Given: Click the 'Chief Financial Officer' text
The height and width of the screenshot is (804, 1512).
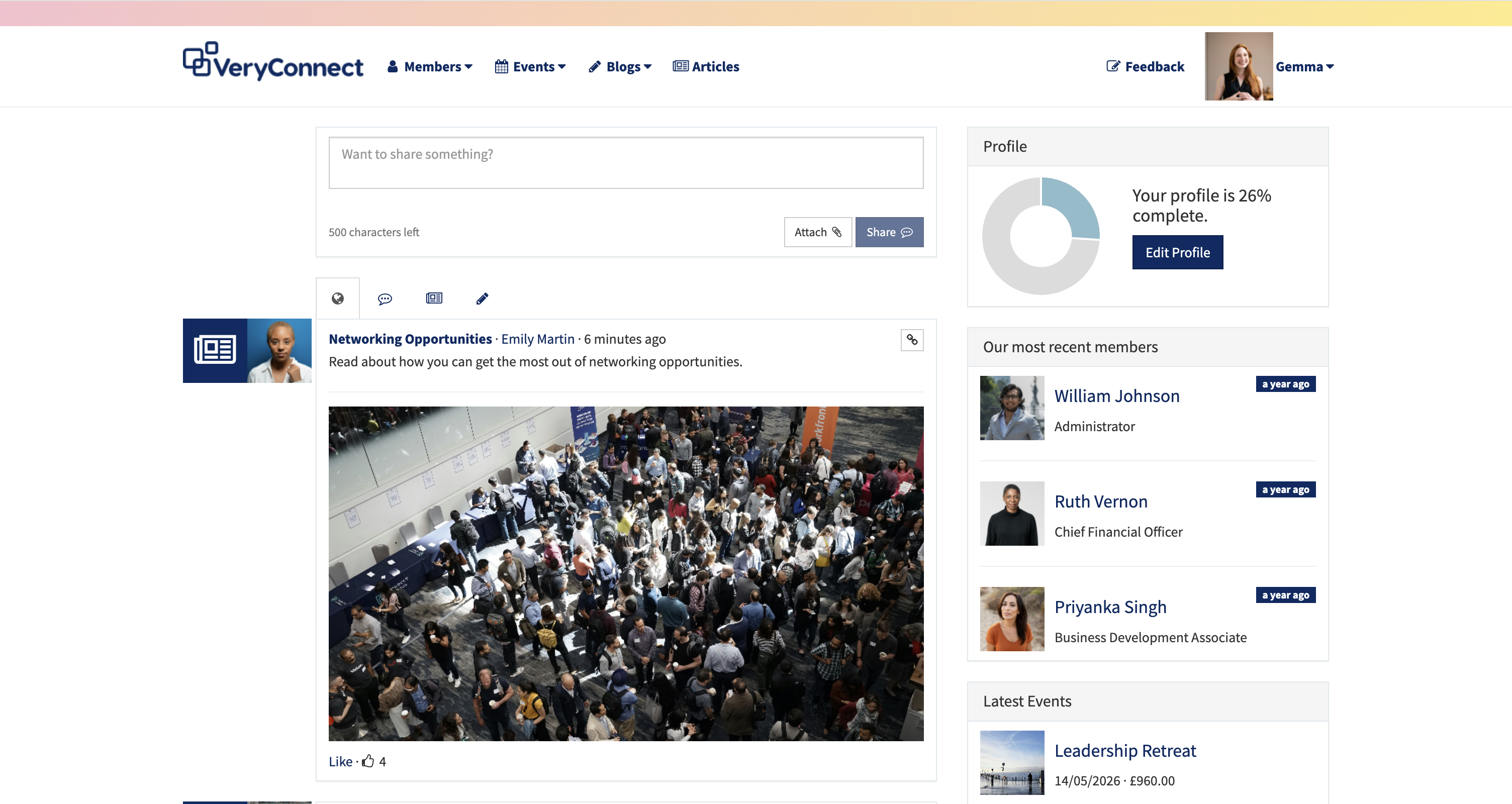Looking at the screenshot, I should (x=1118, y=532).
